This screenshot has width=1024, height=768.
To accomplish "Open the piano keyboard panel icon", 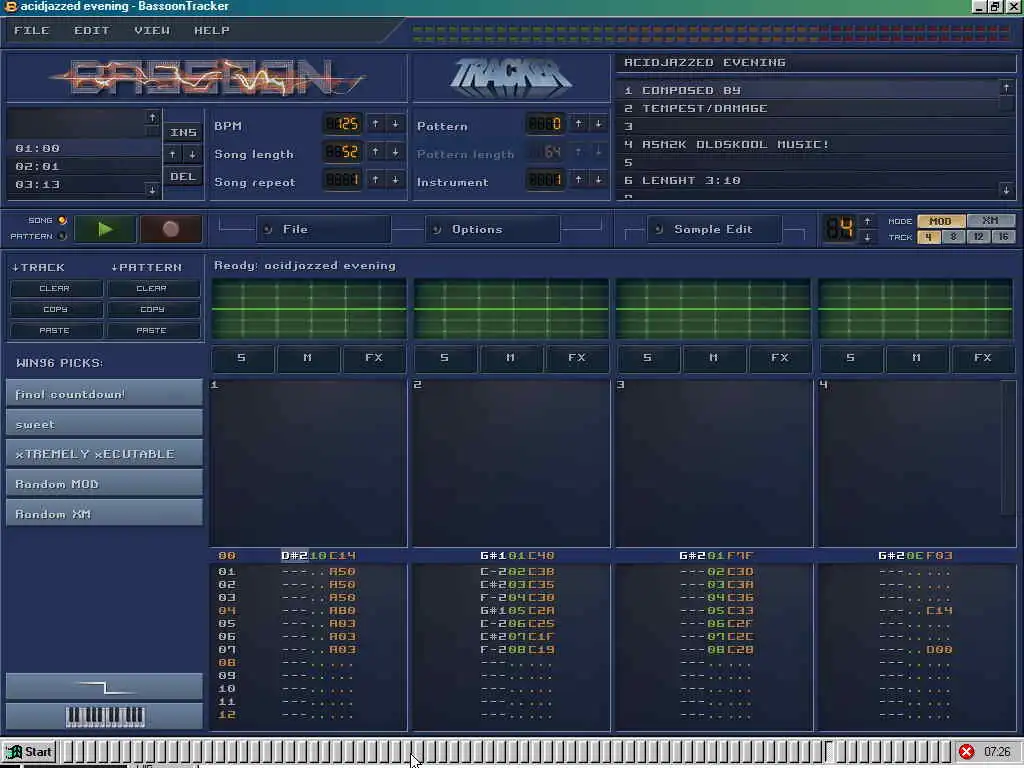I will [x=104, y=716].
